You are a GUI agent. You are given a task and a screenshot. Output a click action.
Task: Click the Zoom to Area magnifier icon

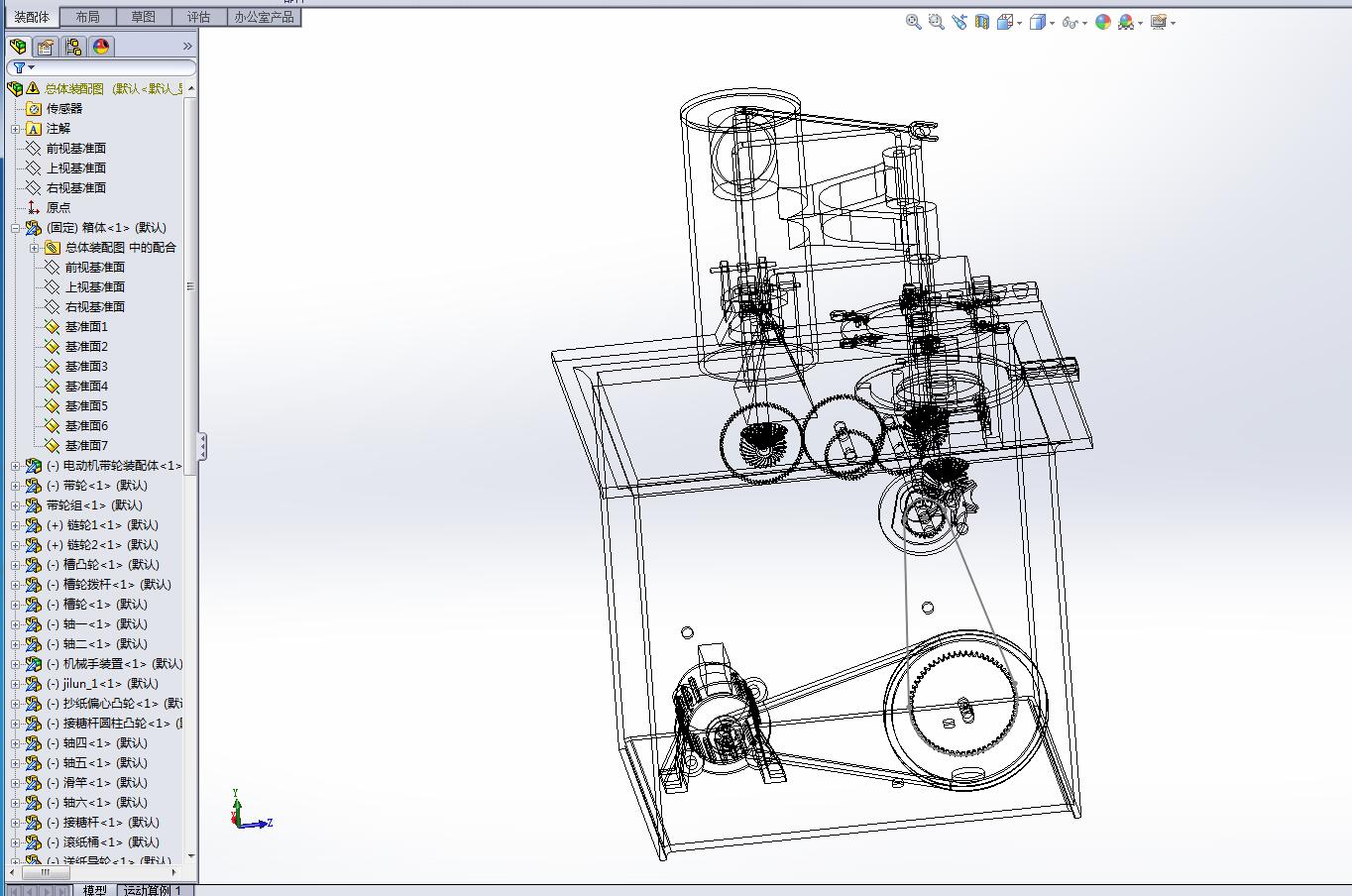click(936, 22)
